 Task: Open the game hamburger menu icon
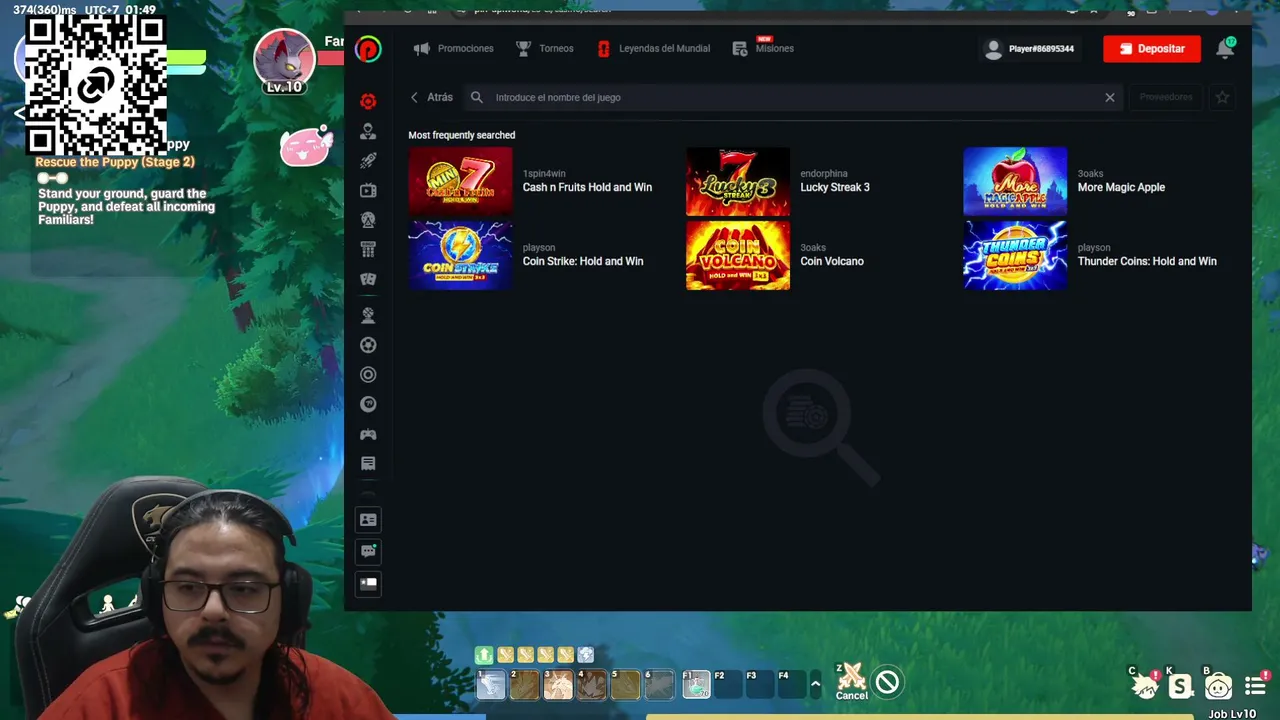click(1255, 686)
